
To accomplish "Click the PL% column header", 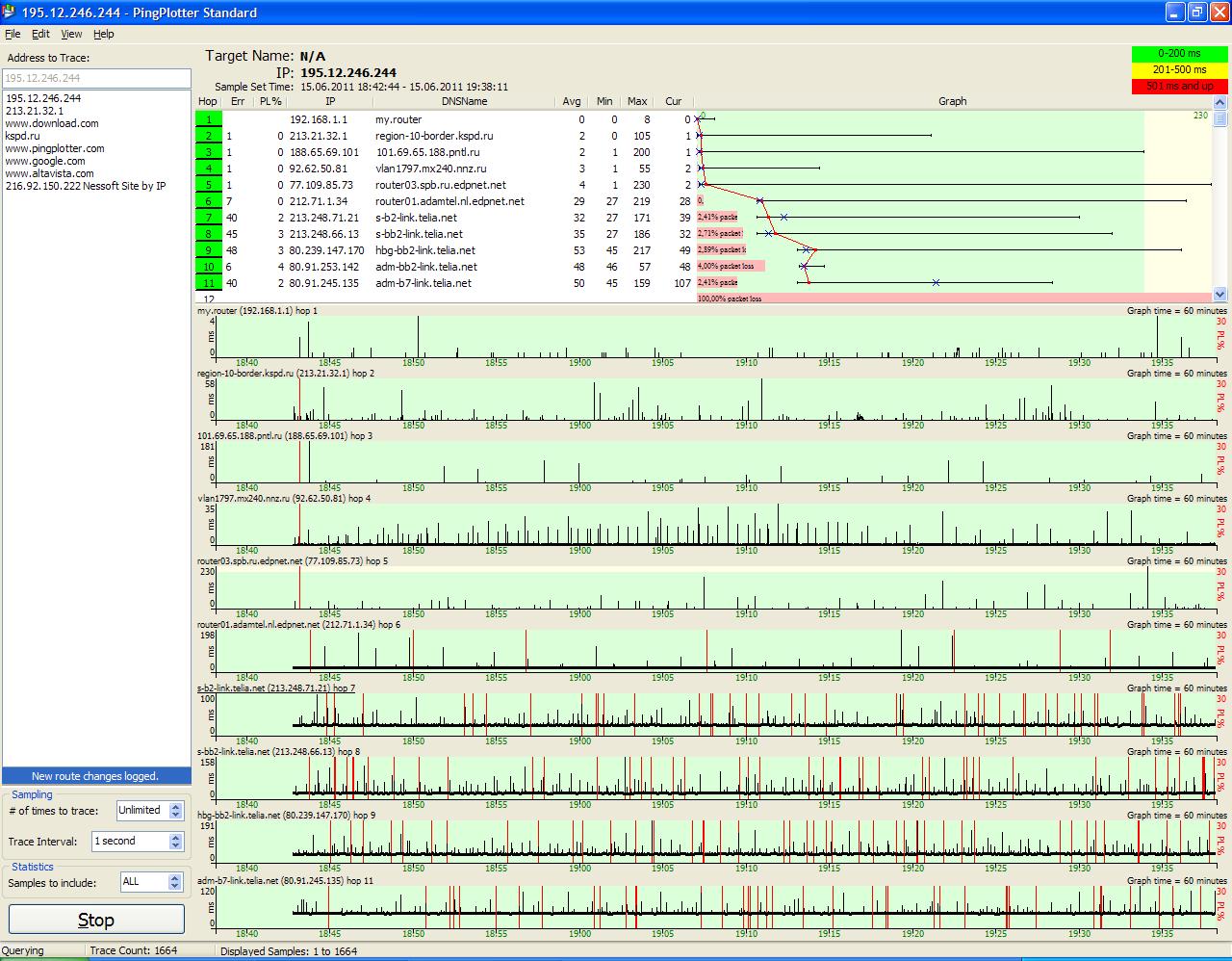I will (x=270, y=101).
